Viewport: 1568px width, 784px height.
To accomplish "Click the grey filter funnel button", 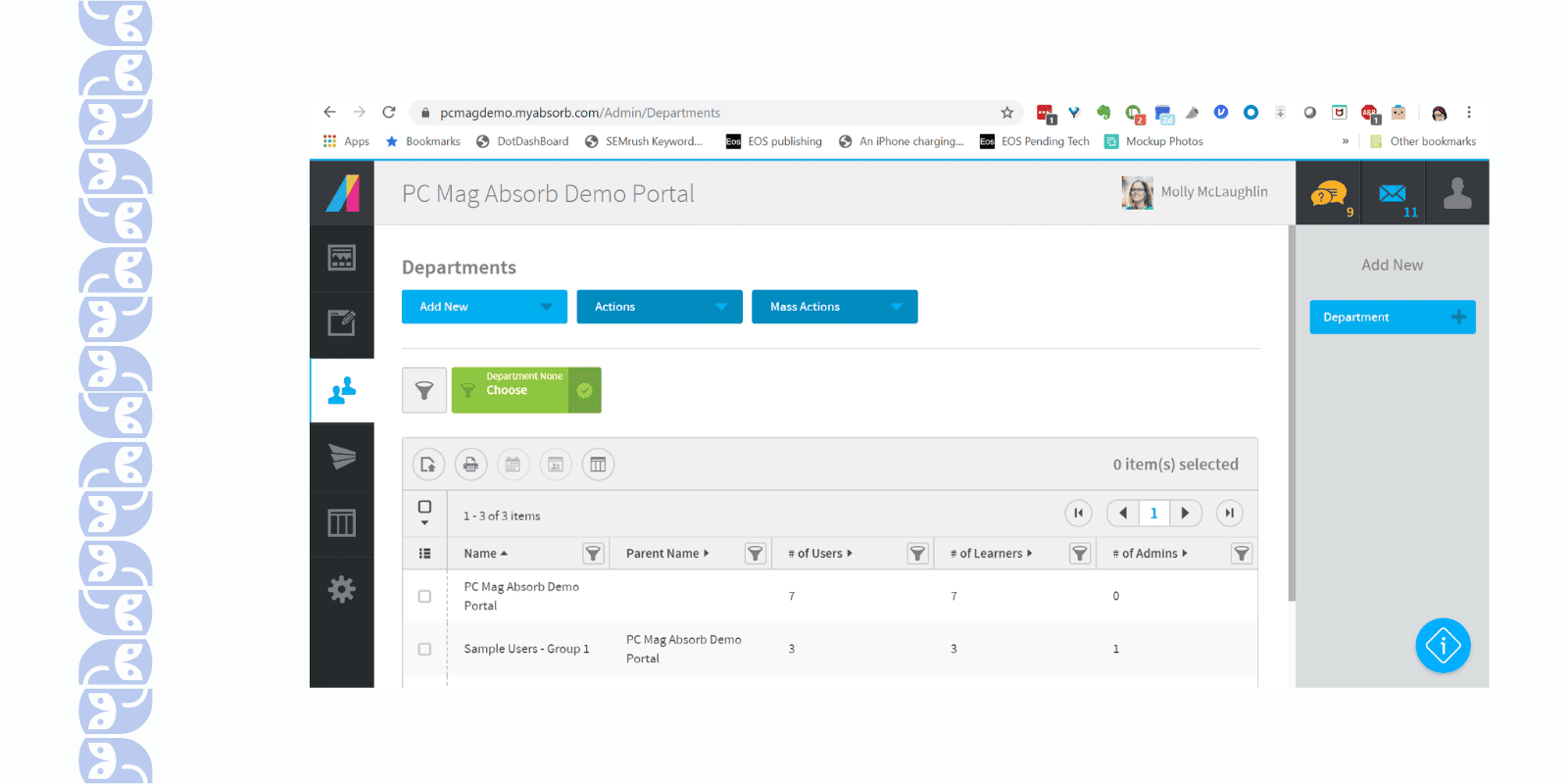I will point(424,390).
